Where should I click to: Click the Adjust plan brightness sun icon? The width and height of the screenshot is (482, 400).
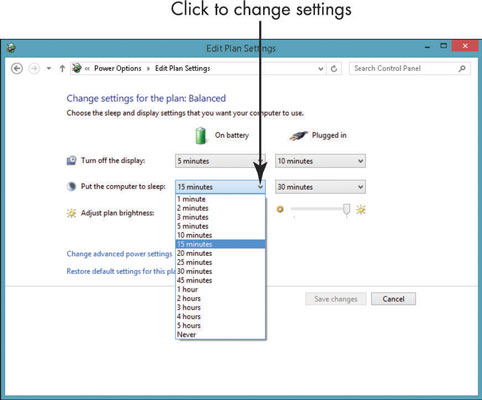[71, 213]
